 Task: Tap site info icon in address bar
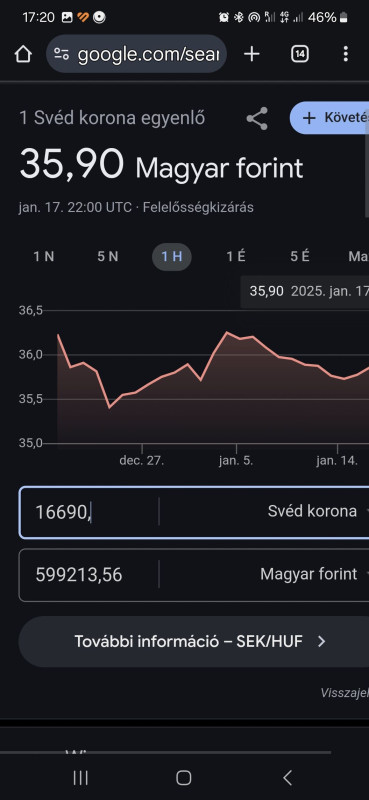coord(62,54)
